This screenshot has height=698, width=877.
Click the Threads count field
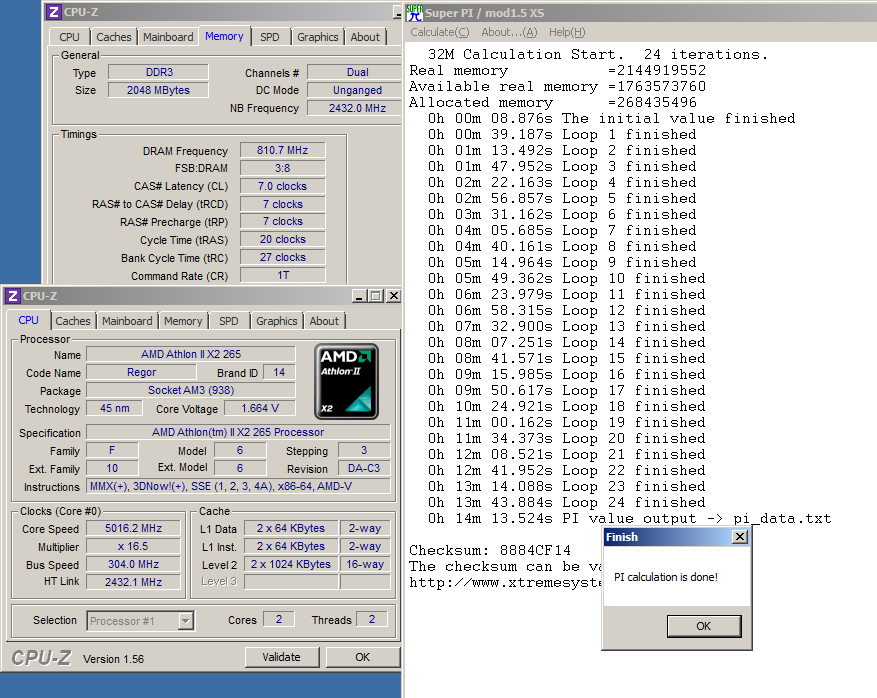coord(371,619)
